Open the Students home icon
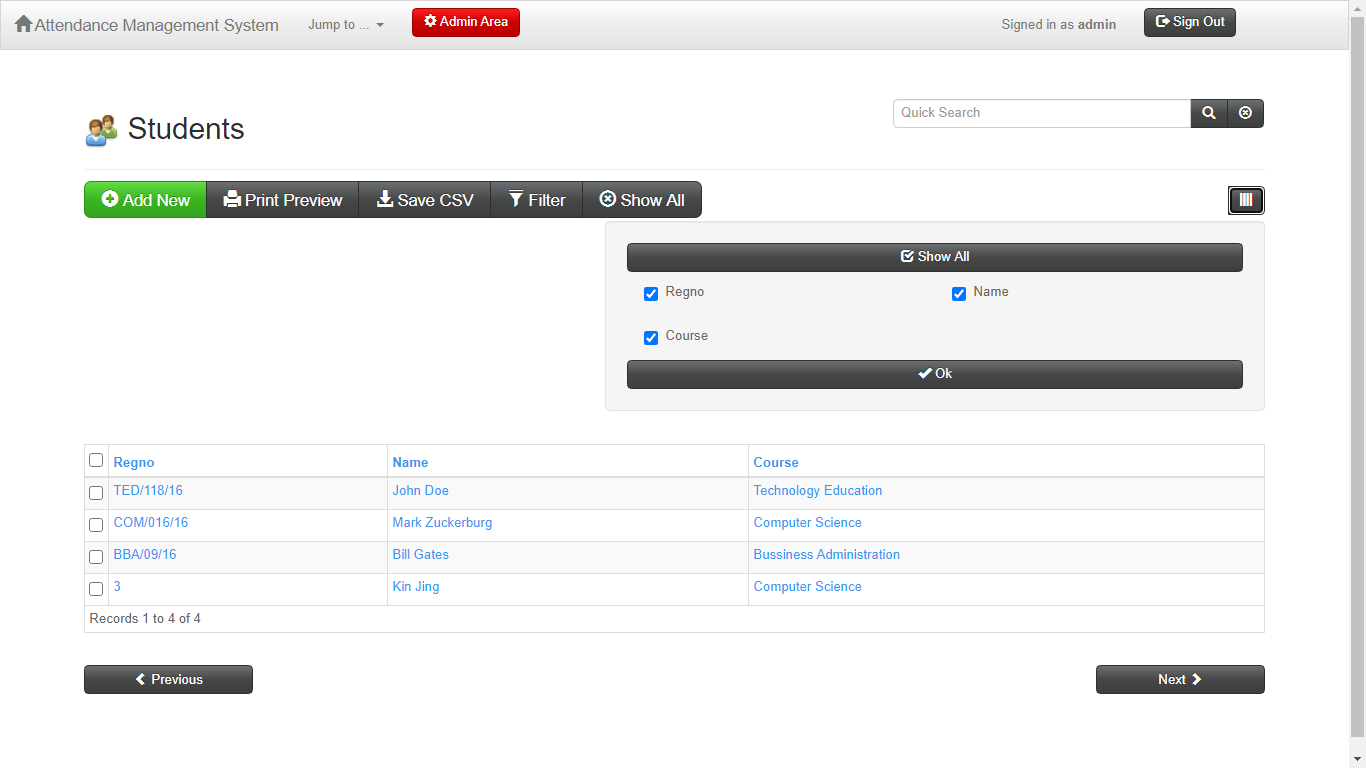 point(100,128)
